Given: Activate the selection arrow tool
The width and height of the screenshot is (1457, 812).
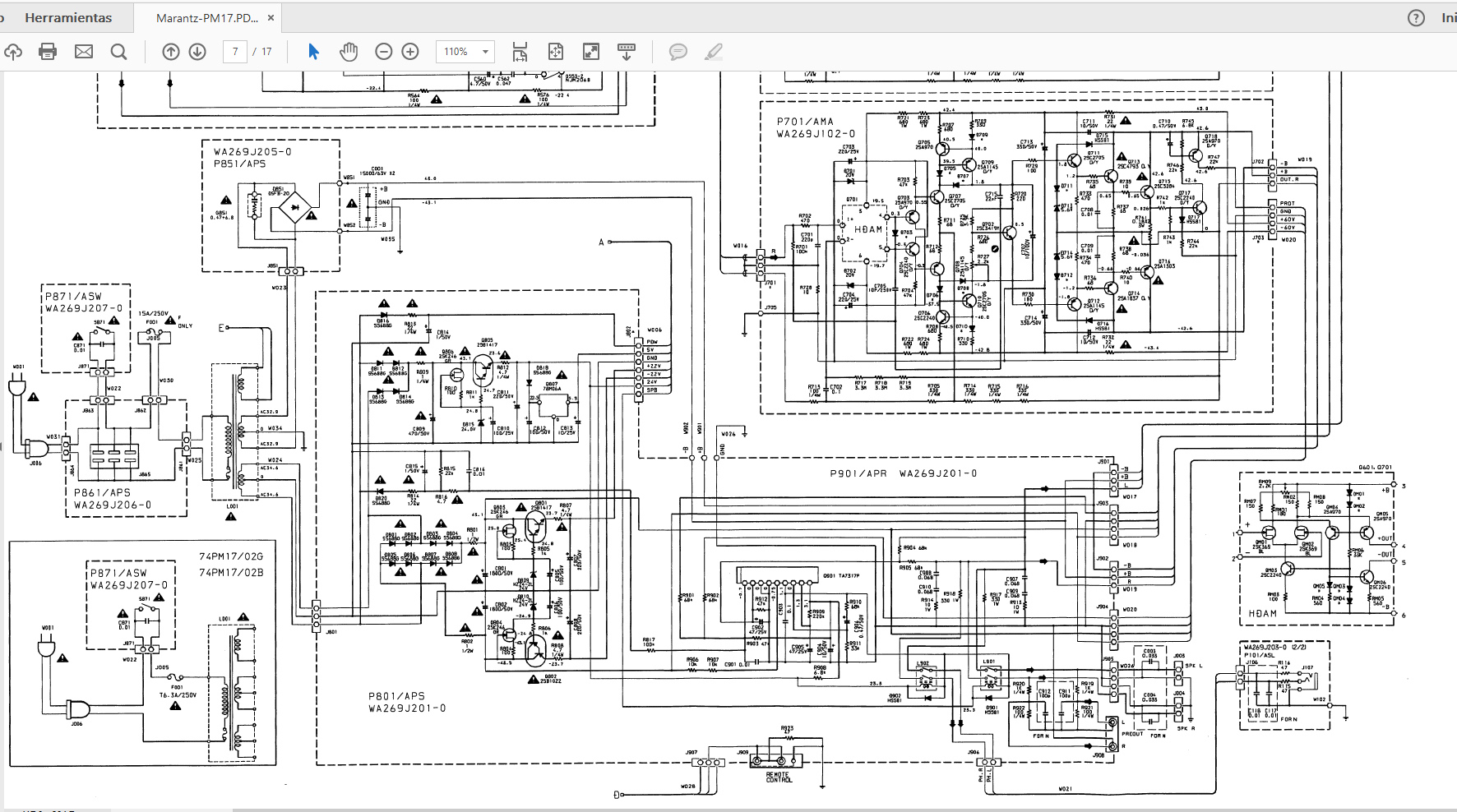Looking at the screenshot, I should 313,52.
